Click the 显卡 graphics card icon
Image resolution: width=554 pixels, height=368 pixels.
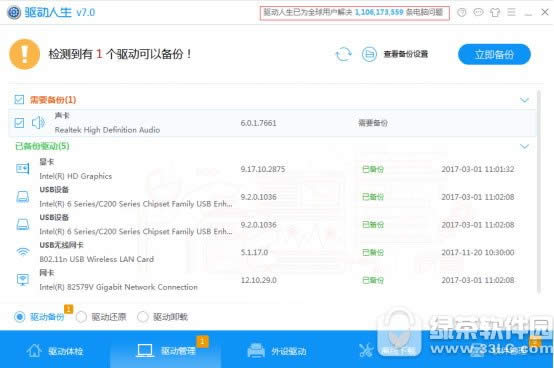[x=23, y=169]
